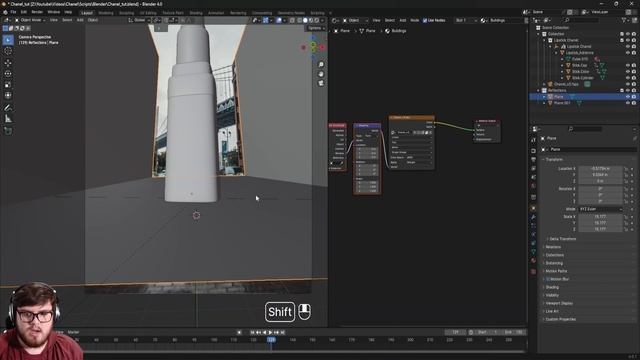Expand the Relations panel

tap(553, 247)
